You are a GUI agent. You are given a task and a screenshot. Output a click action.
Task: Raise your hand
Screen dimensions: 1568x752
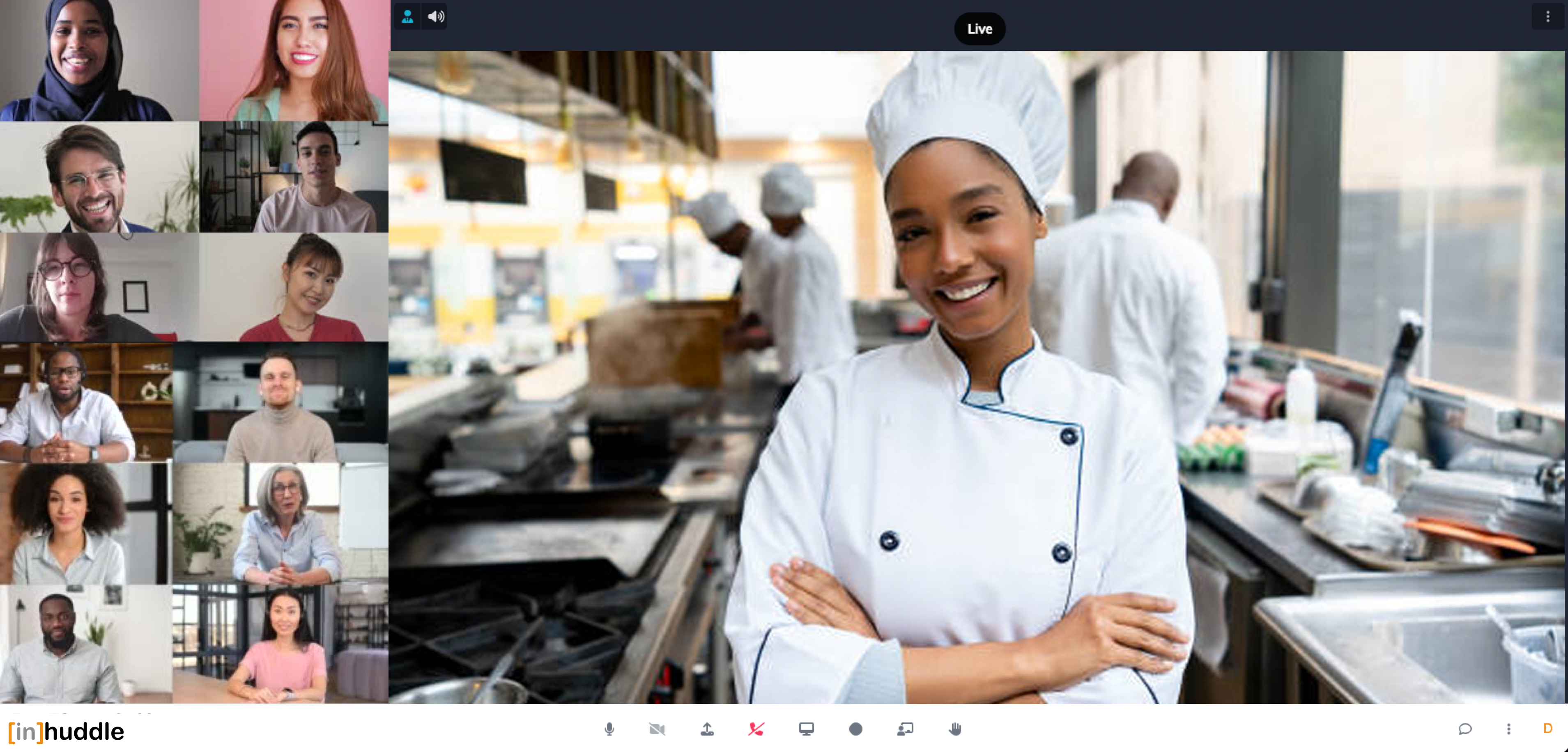[x=954, y=728]
